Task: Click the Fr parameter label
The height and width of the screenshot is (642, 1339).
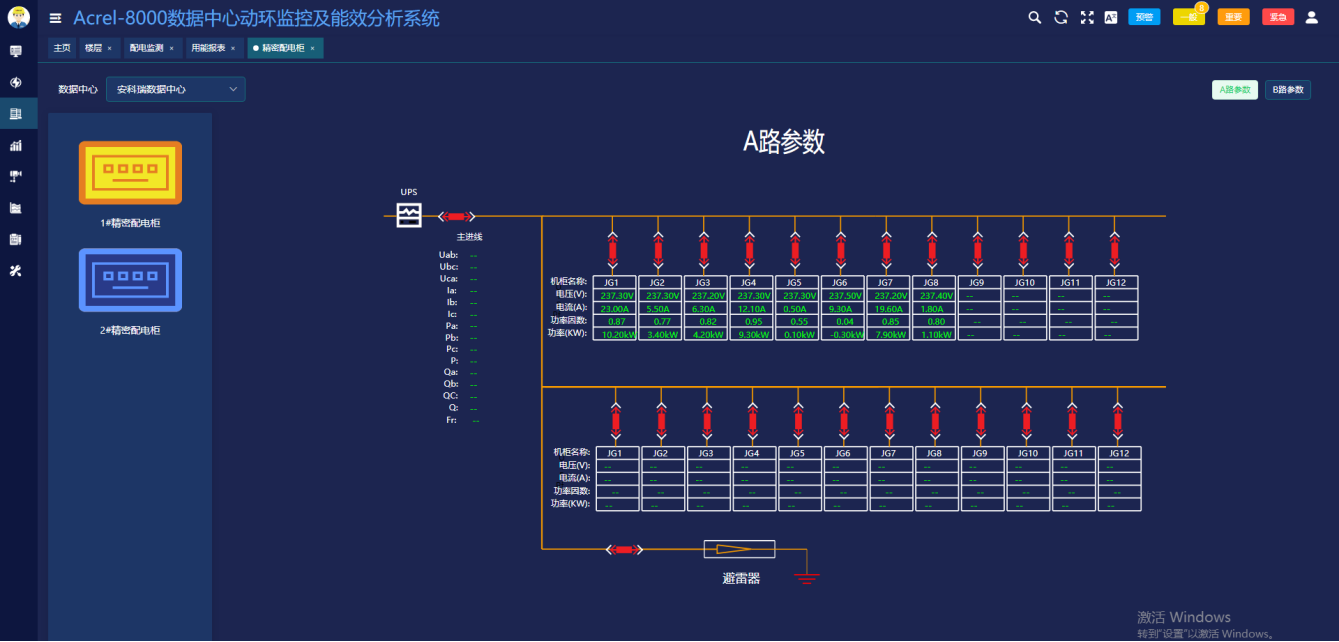Action: [x=452, y=420]
